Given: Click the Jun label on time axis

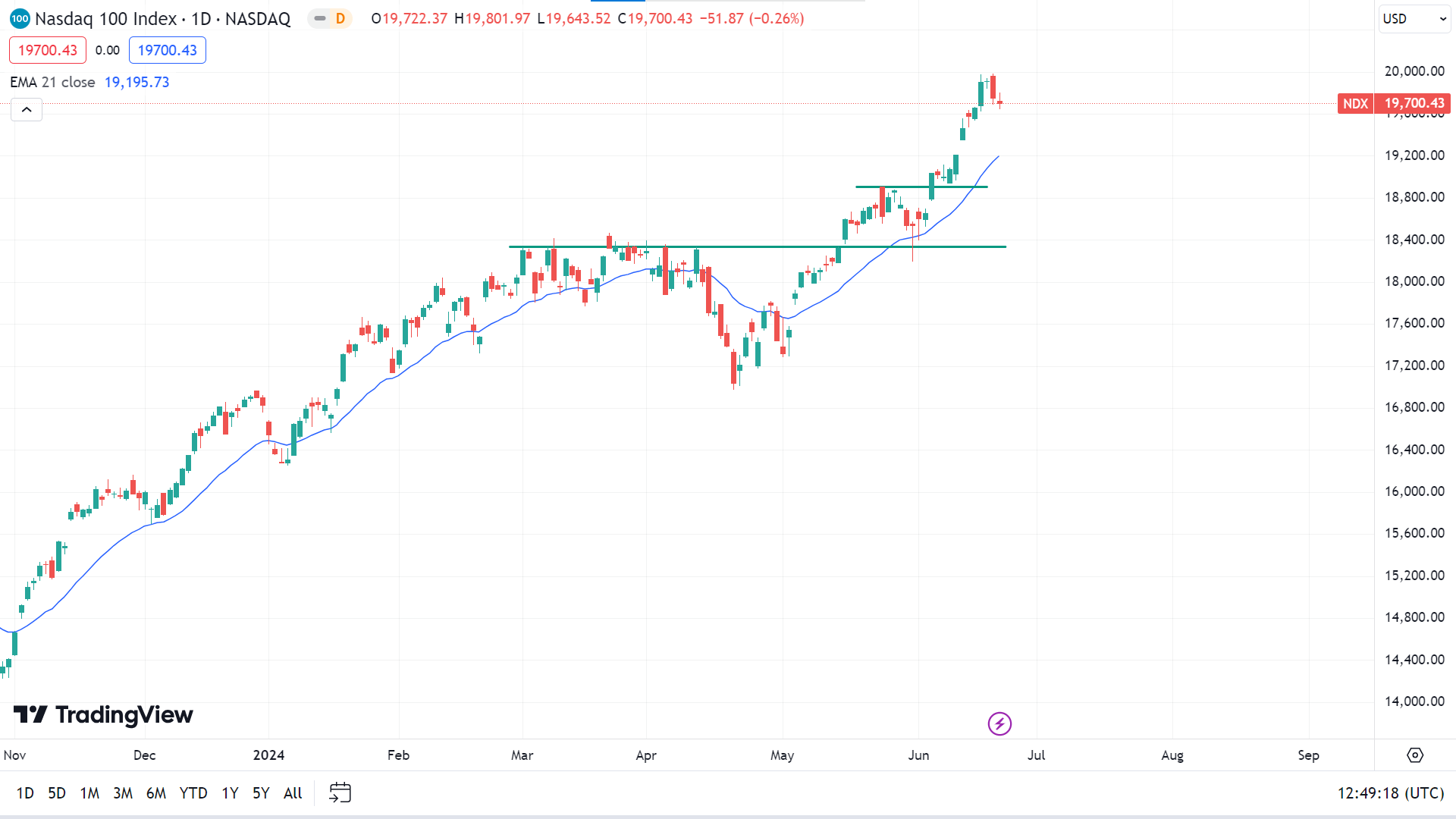Looking at the screenshot, I should tap(918, 755).
